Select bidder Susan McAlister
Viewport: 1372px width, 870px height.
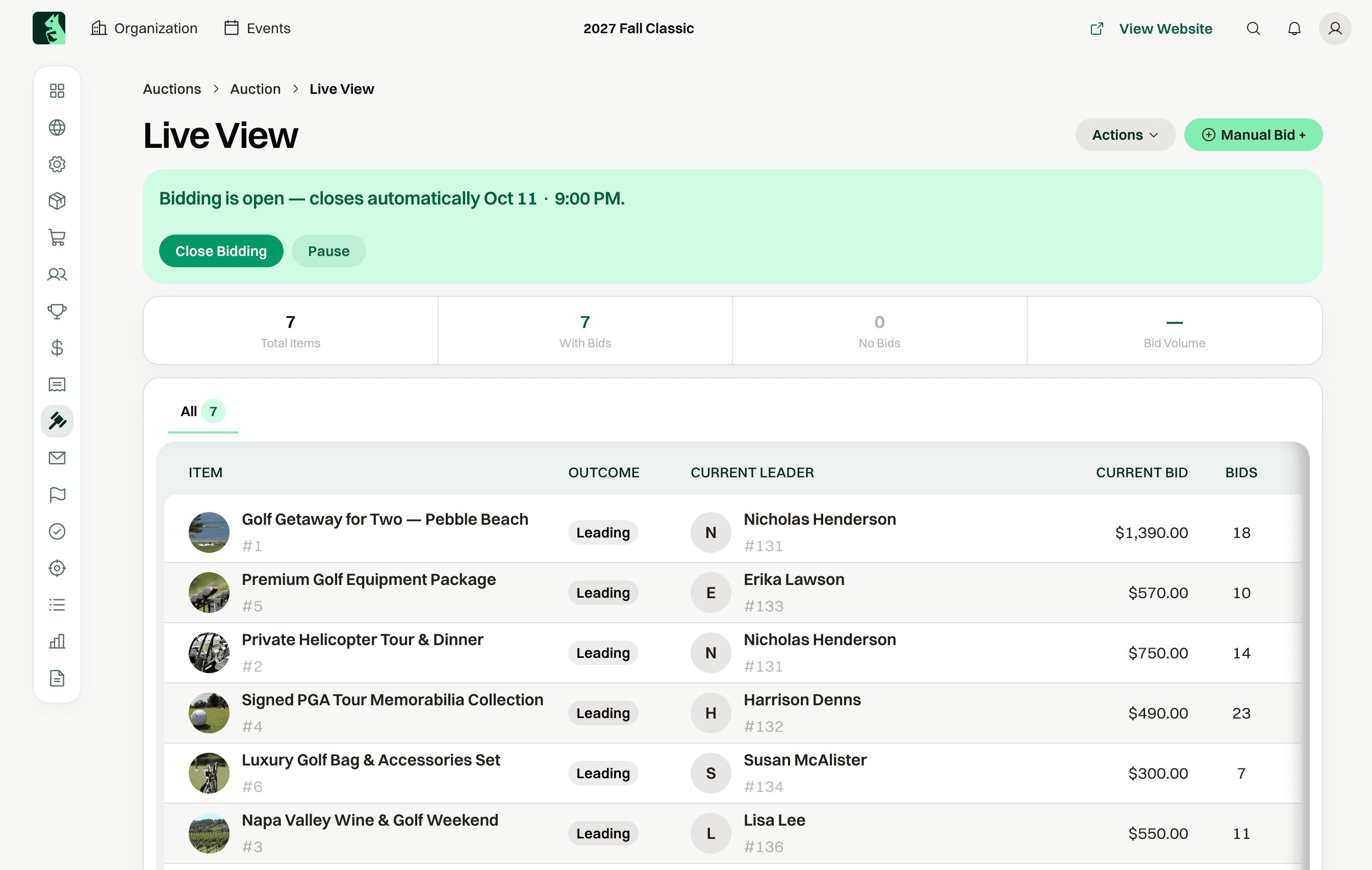pyautogui.click(x=805, y=760)
